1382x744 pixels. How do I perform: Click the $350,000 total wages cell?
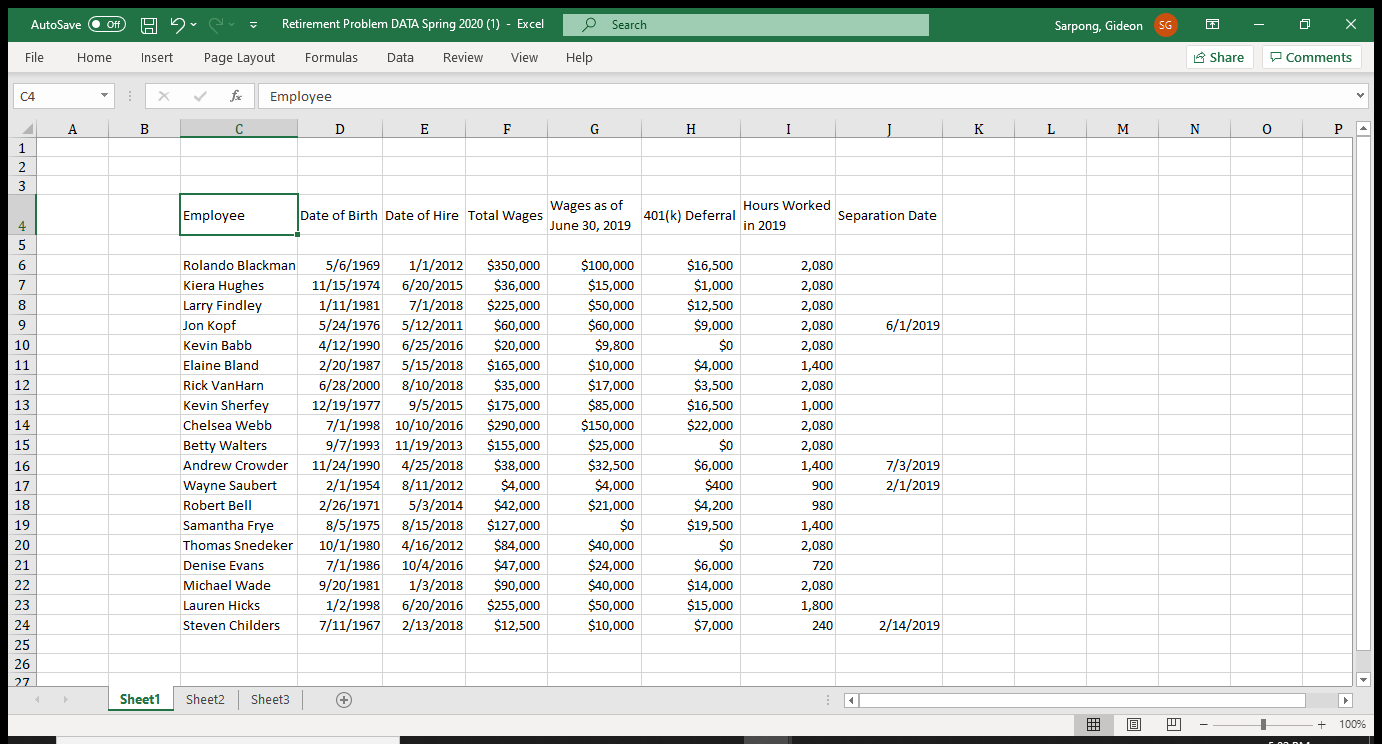point(506,265)
